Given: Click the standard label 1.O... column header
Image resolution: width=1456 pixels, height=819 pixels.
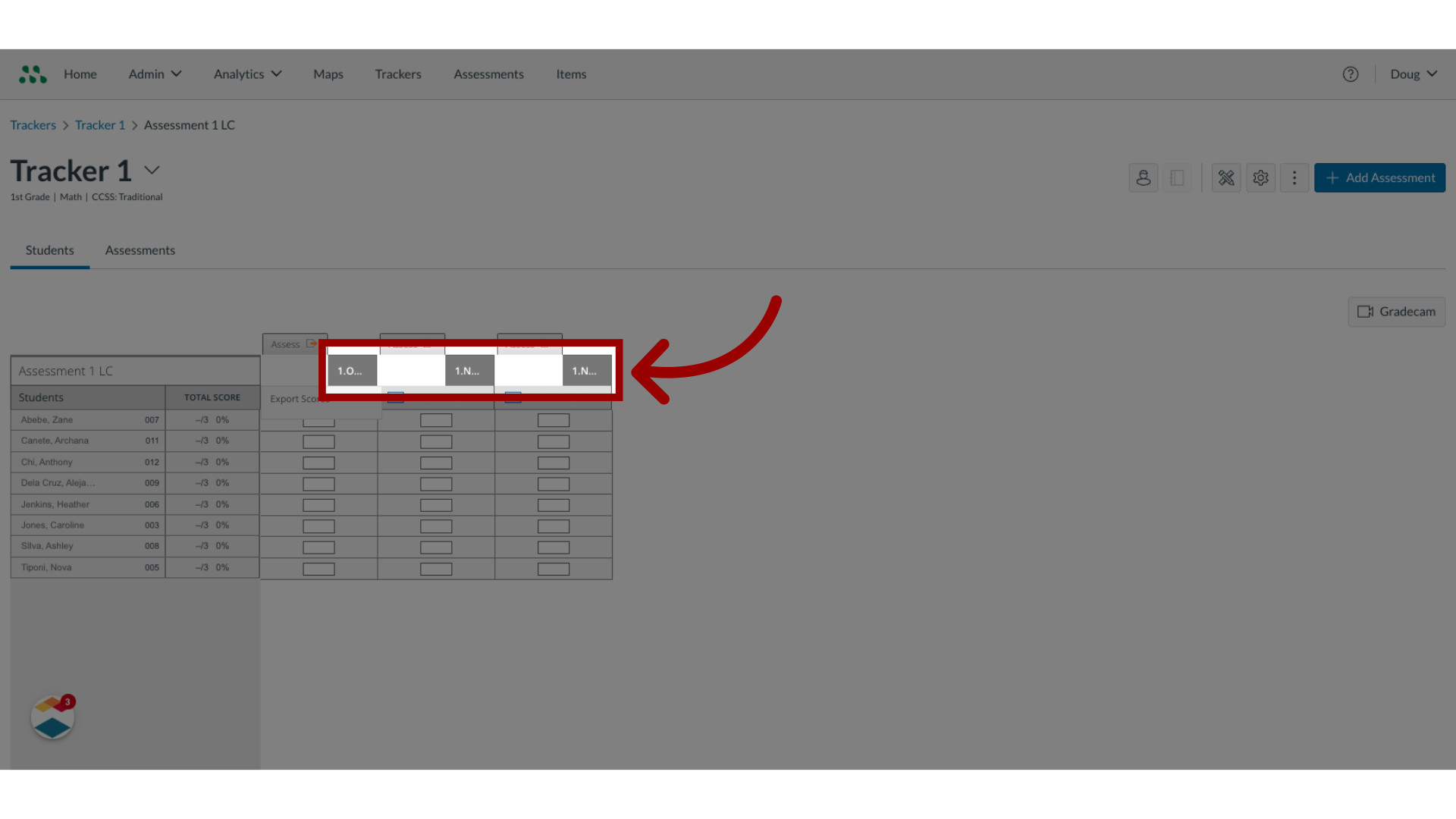Looking at the screenshot, I should click(351, 370).
